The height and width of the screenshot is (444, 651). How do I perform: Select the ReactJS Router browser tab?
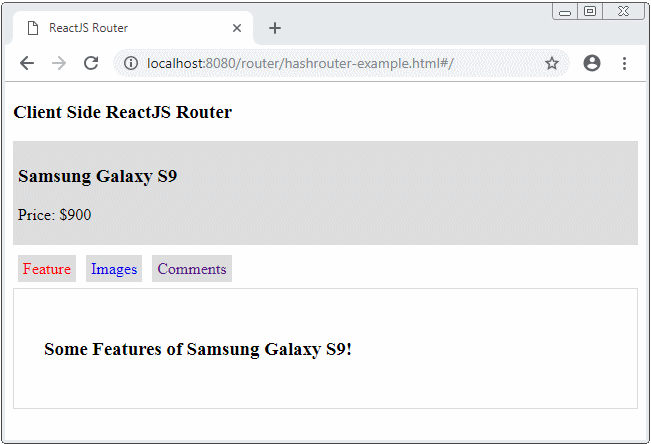tap(133, 28)
